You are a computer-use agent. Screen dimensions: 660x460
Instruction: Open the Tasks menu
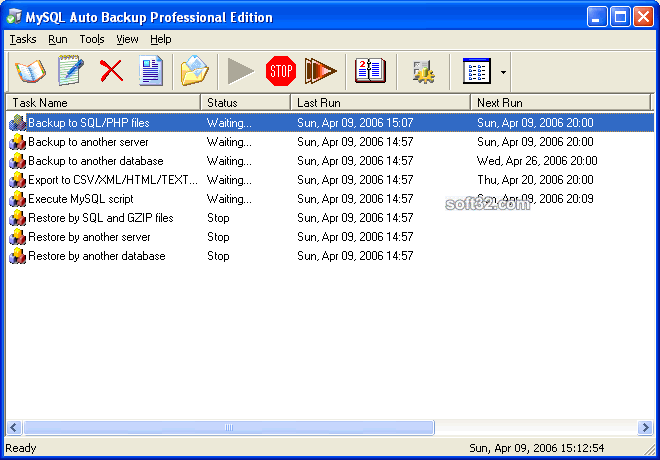tap(23, 39)
